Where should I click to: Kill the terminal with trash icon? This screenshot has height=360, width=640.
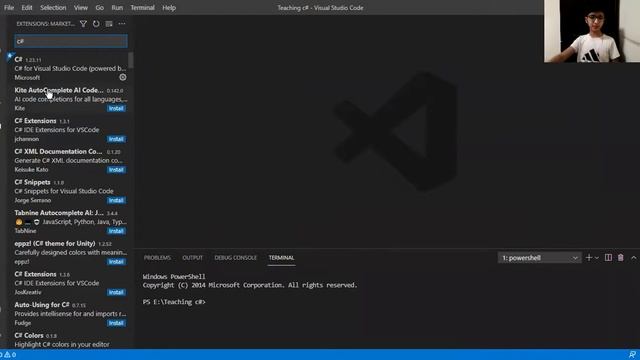click(x=620, y=258)
